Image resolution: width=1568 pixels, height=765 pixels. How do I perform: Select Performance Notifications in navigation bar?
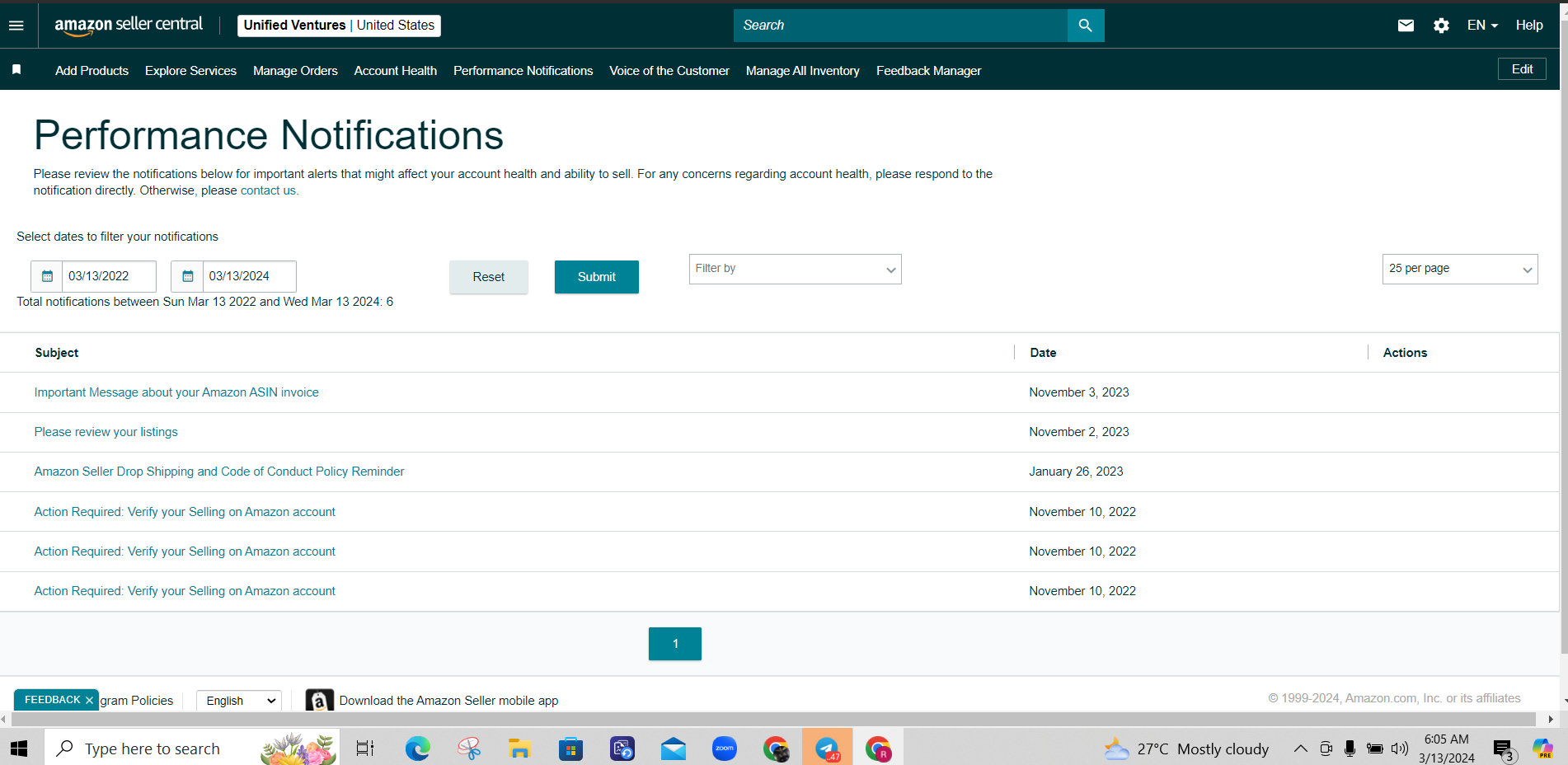click(x=523, y=71)
